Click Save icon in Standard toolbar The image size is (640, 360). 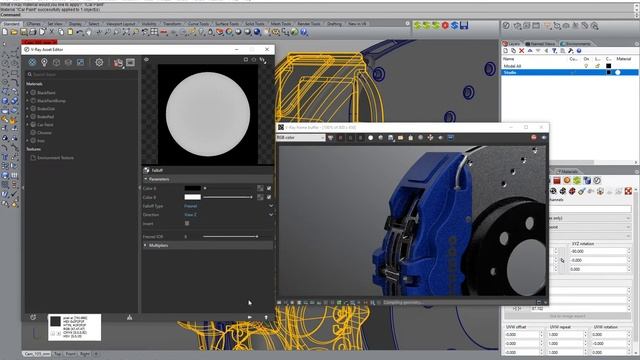[x=24, y=31]
